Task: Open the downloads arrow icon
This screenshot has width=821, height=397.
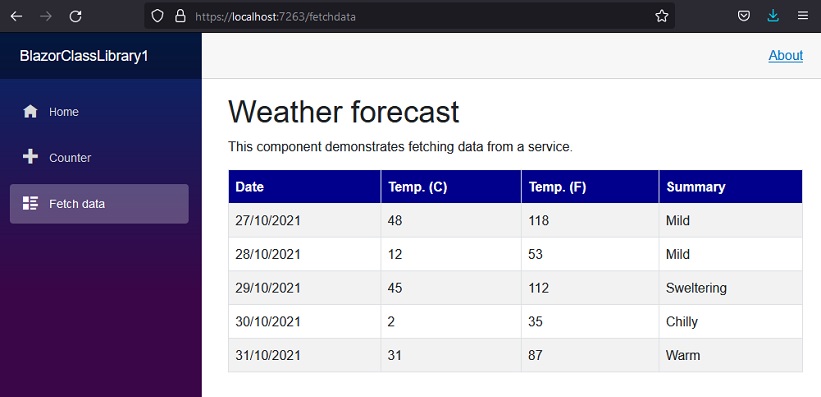Action: [773, 16]
